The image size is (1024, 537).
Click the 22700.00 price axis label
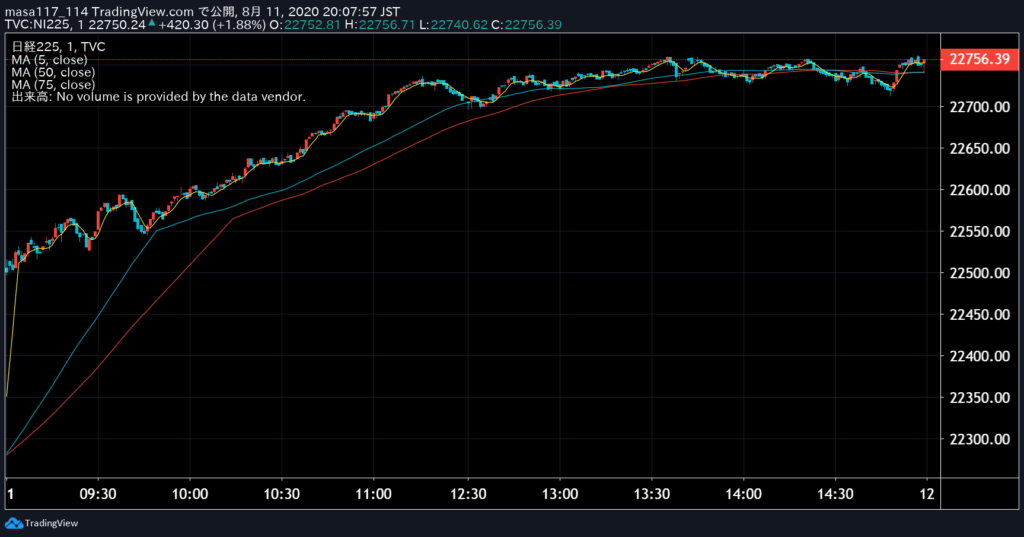tap(979, 106)
